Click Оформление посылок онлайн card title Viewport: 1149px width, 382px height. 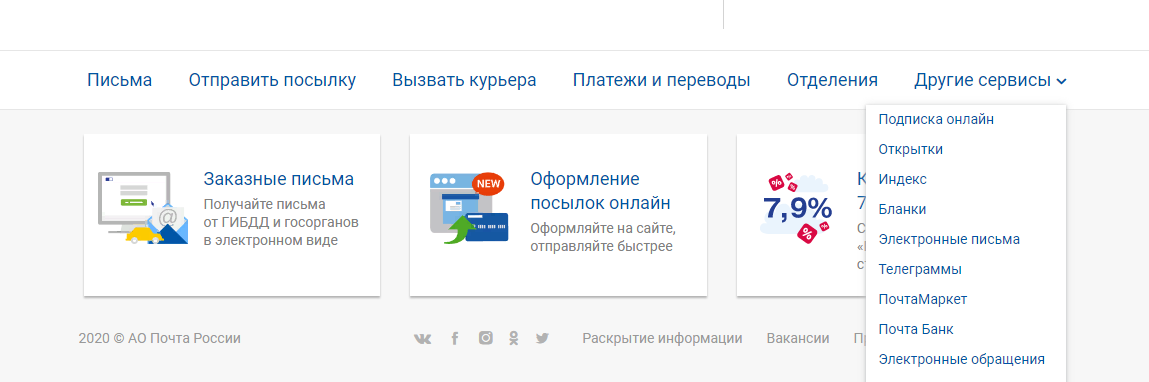600,191
